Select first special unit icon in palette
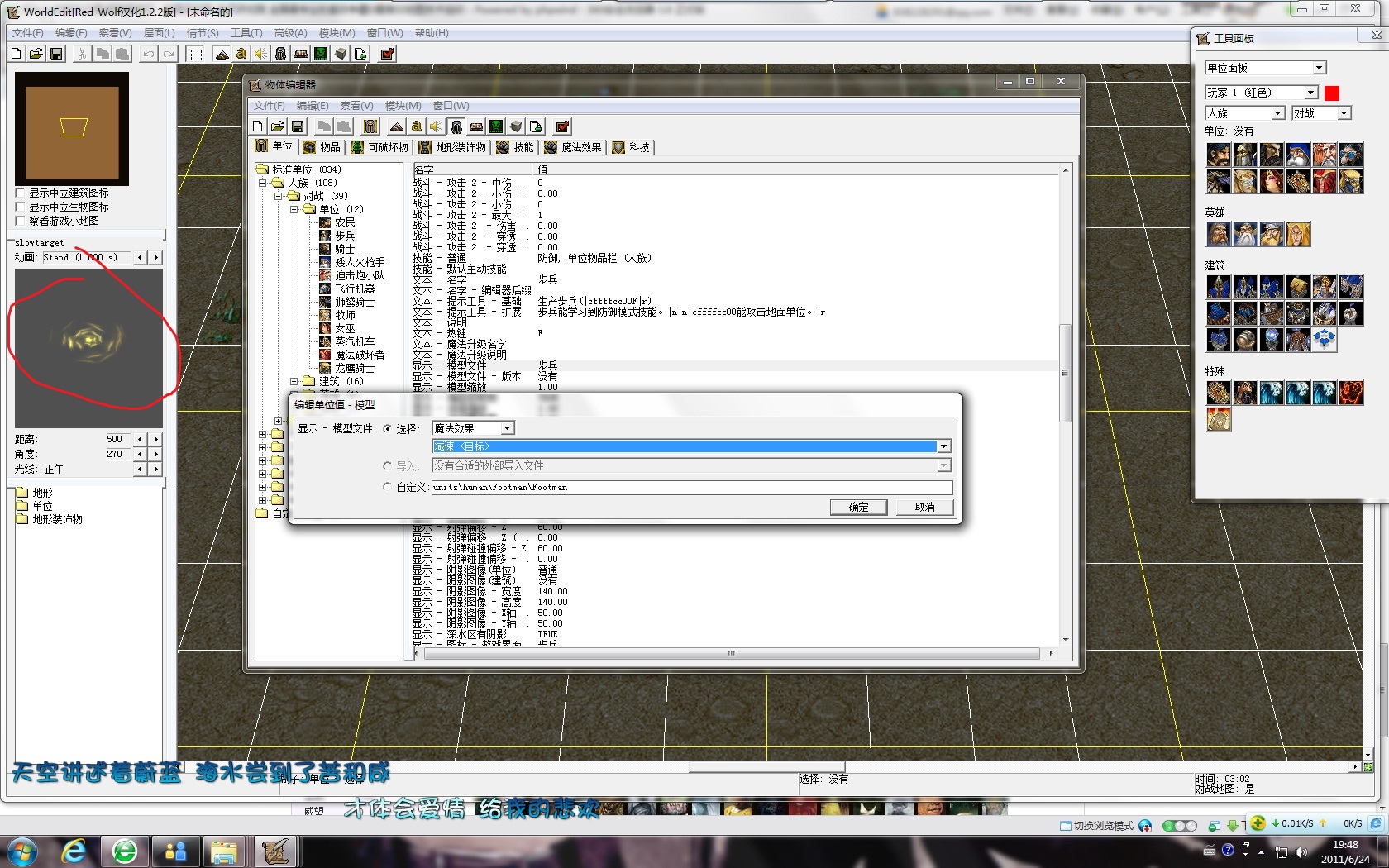Screen dimensions: 1389x868 pyautogui.click(x=1219, y=392)
